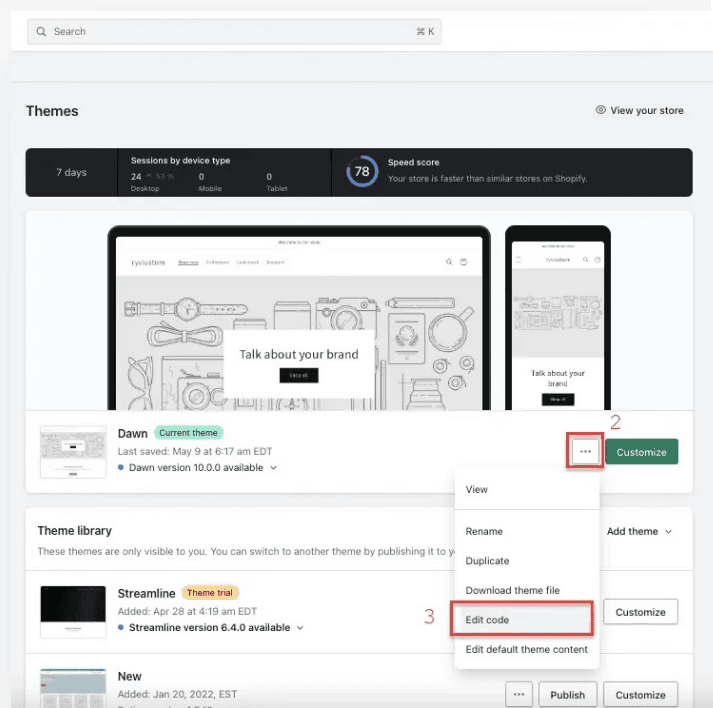Select the 7 days range in analytics bar

pos(71,172)
